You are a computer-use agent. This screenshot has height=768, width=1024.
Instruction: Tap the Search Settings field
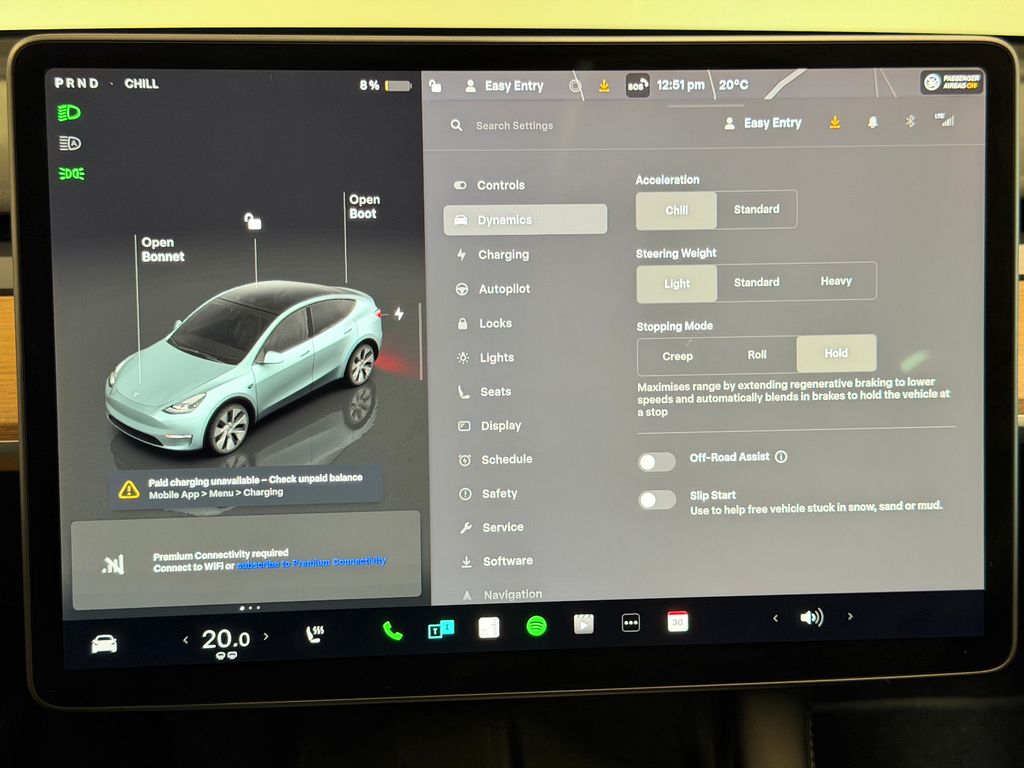coord(515,125)
